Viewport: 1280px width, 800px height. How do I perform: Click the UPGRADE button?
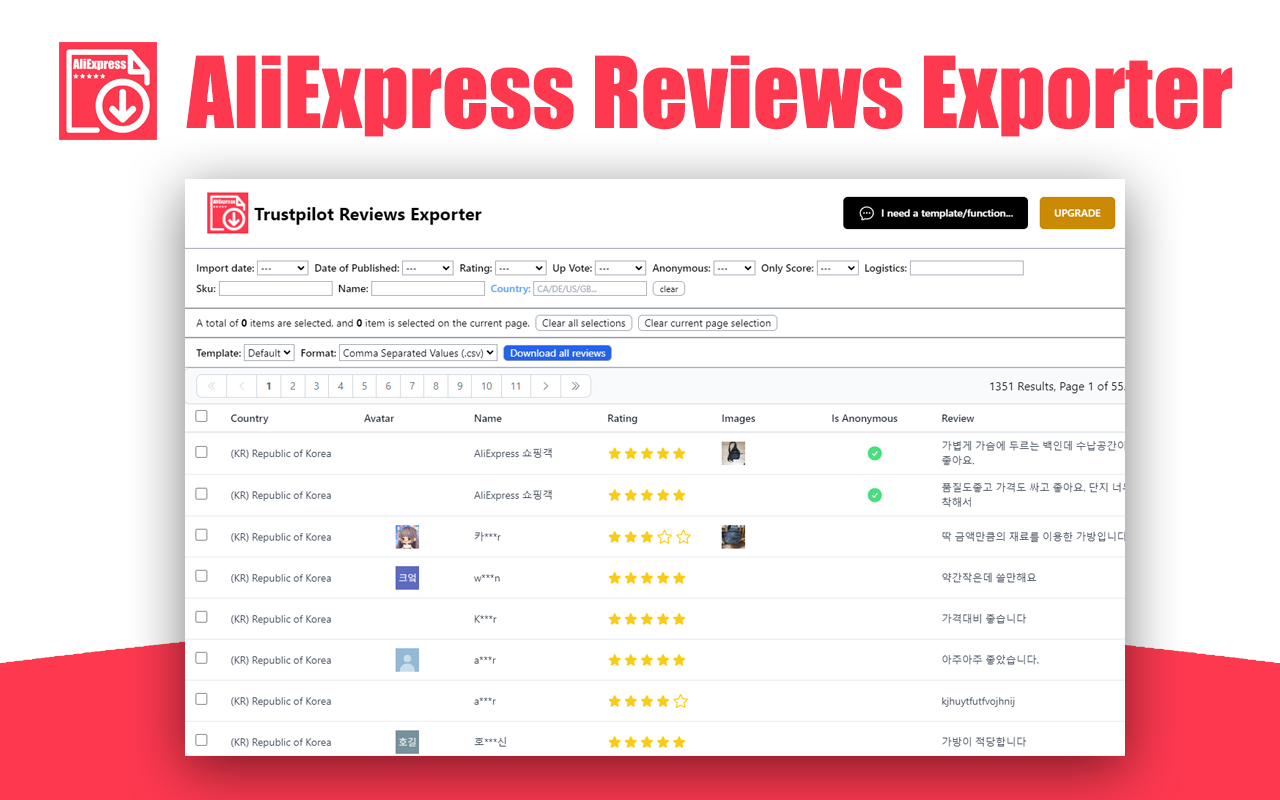point(1077,213)
